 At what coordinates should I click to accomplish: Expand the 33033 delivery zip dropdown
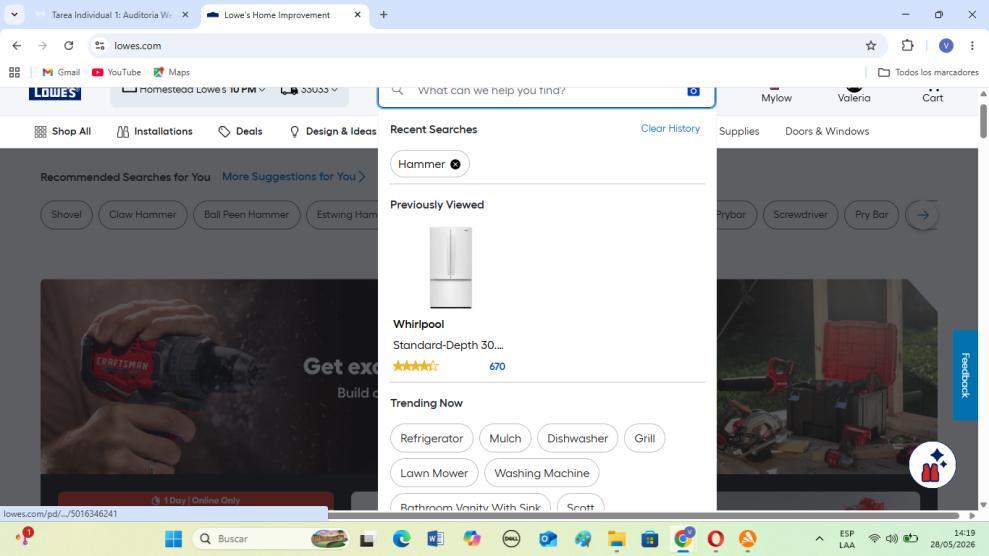pyautogui.click(x=310, y=90)
